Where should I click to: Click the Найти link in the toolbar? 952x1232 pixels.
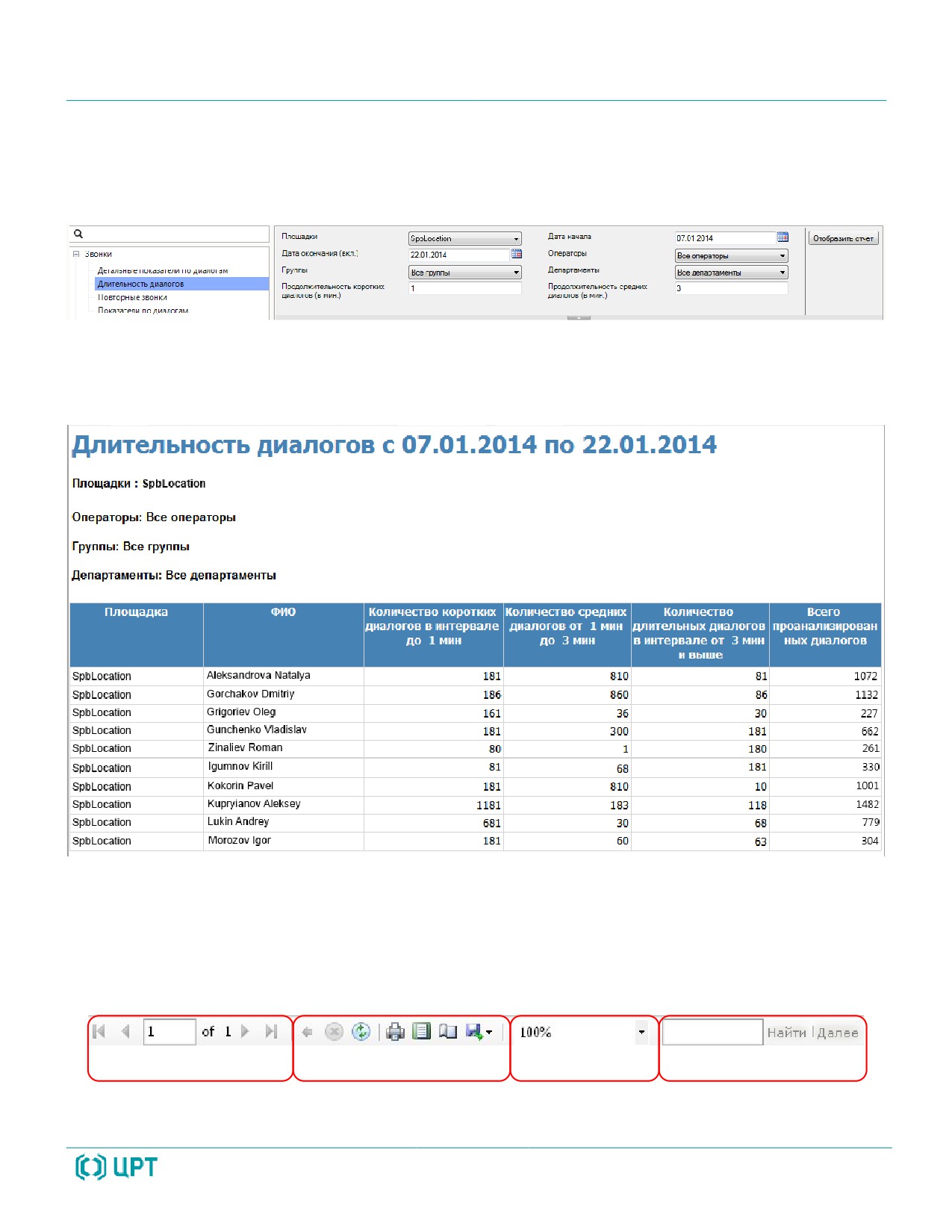pos(787,1033)
